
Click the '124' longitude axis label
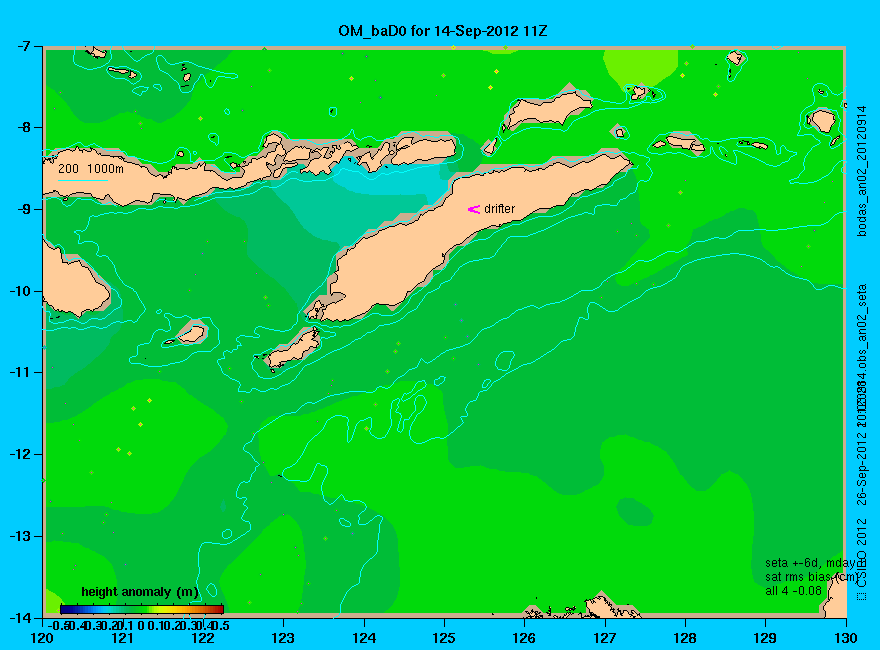[364, 638]
